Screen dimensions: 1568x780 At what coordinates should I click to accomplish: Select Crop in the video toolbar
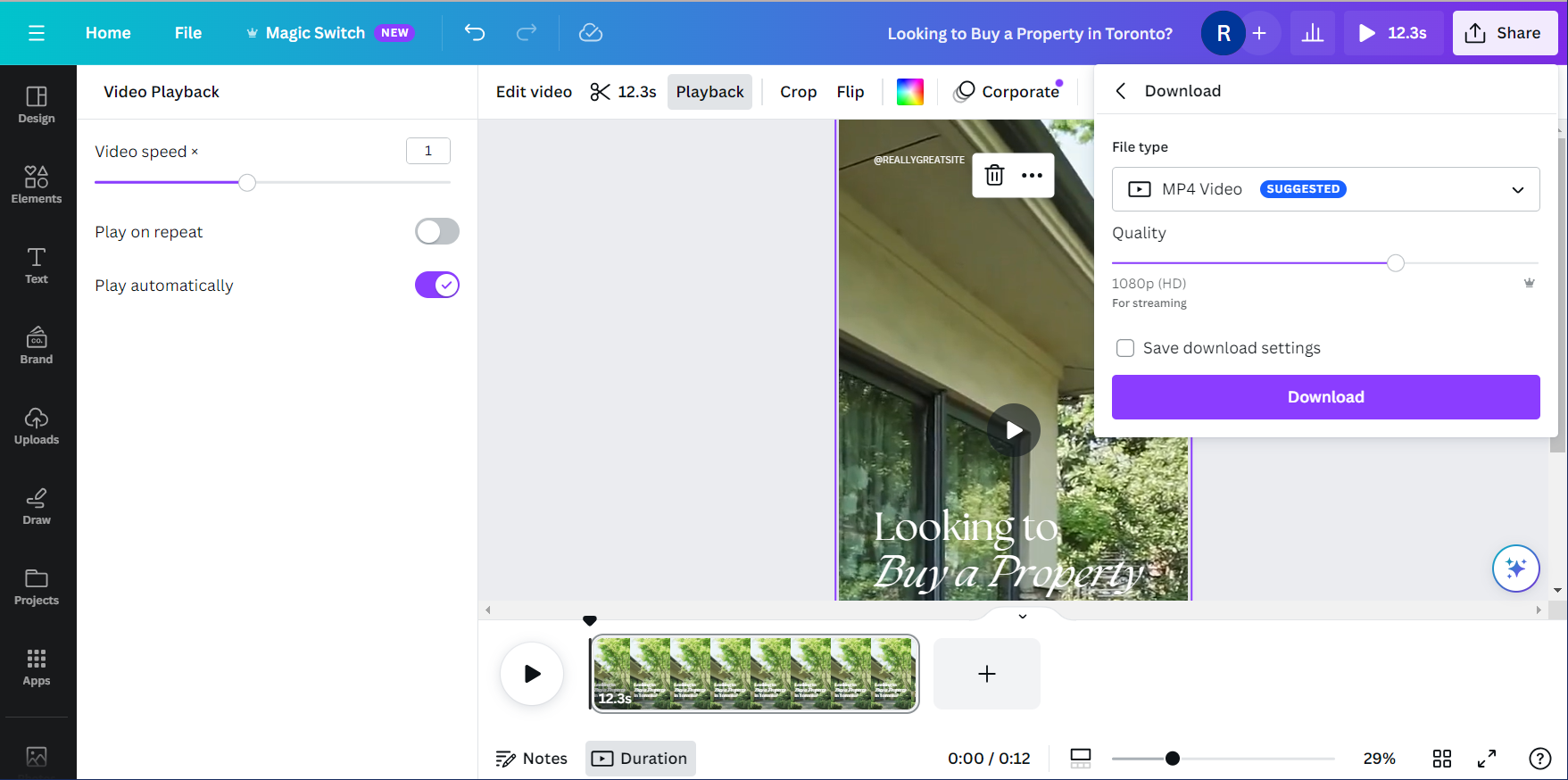(x=798, y=92)
